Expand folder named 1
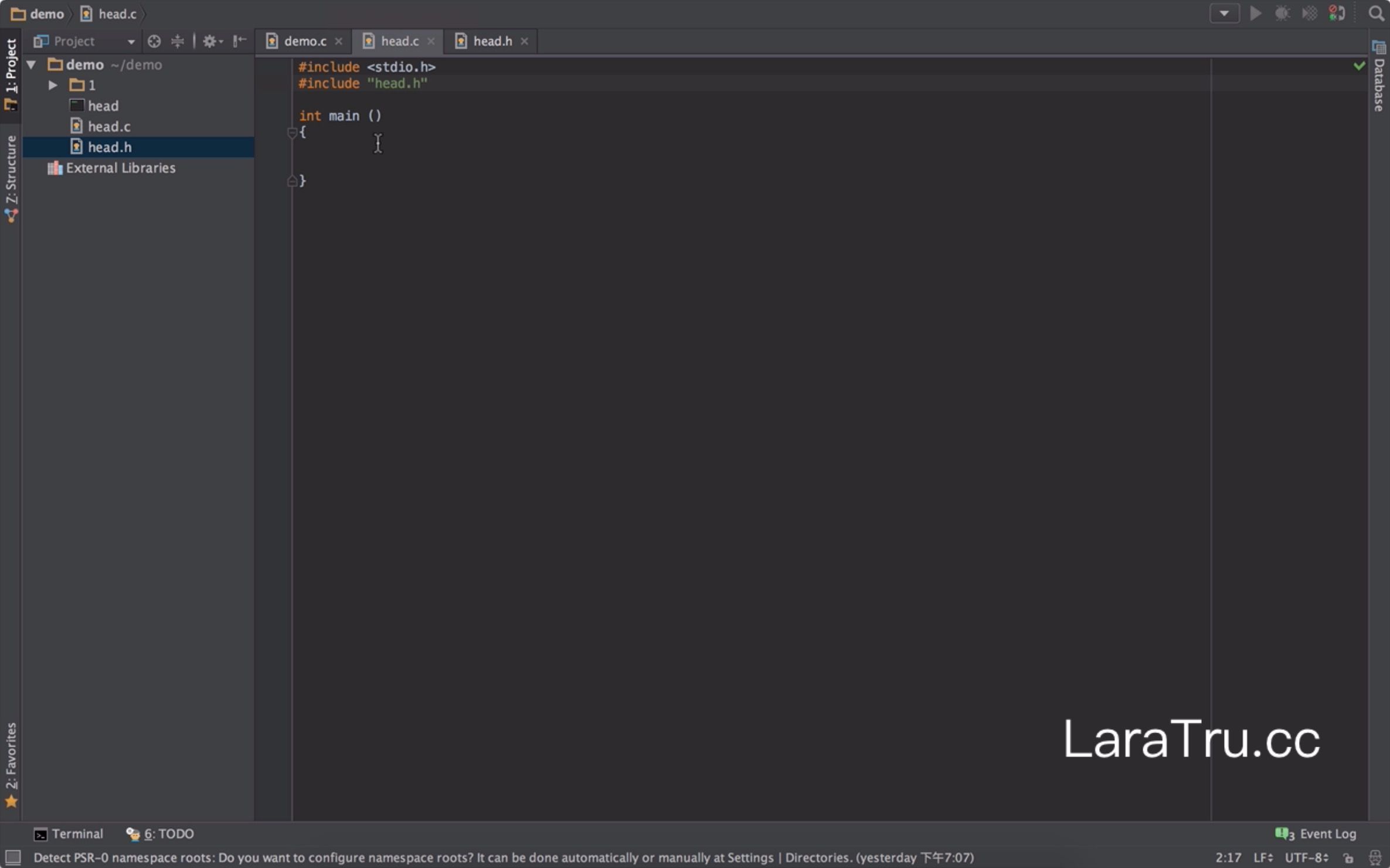 point(53,86)
